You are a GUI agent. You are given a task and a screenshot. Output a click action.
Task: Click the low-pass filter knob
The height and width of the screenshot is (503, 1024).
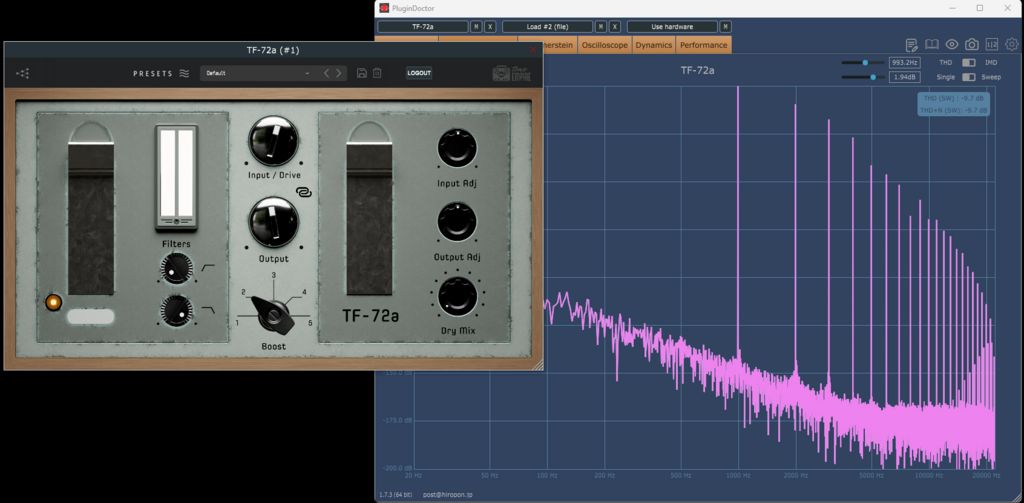point(177,310)
